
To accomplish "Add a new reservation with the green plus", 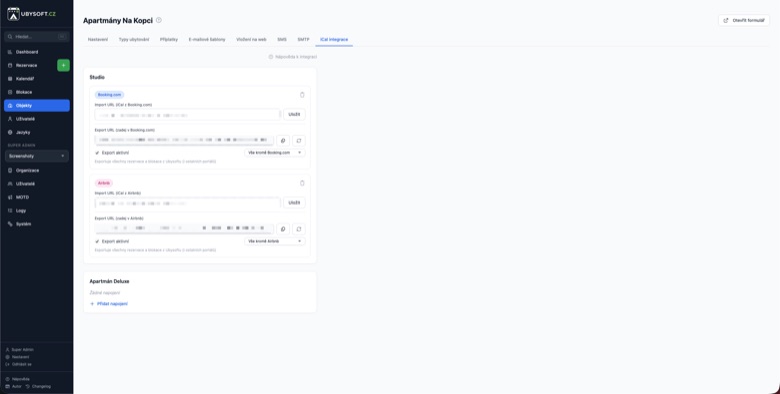I will point(63,65).
